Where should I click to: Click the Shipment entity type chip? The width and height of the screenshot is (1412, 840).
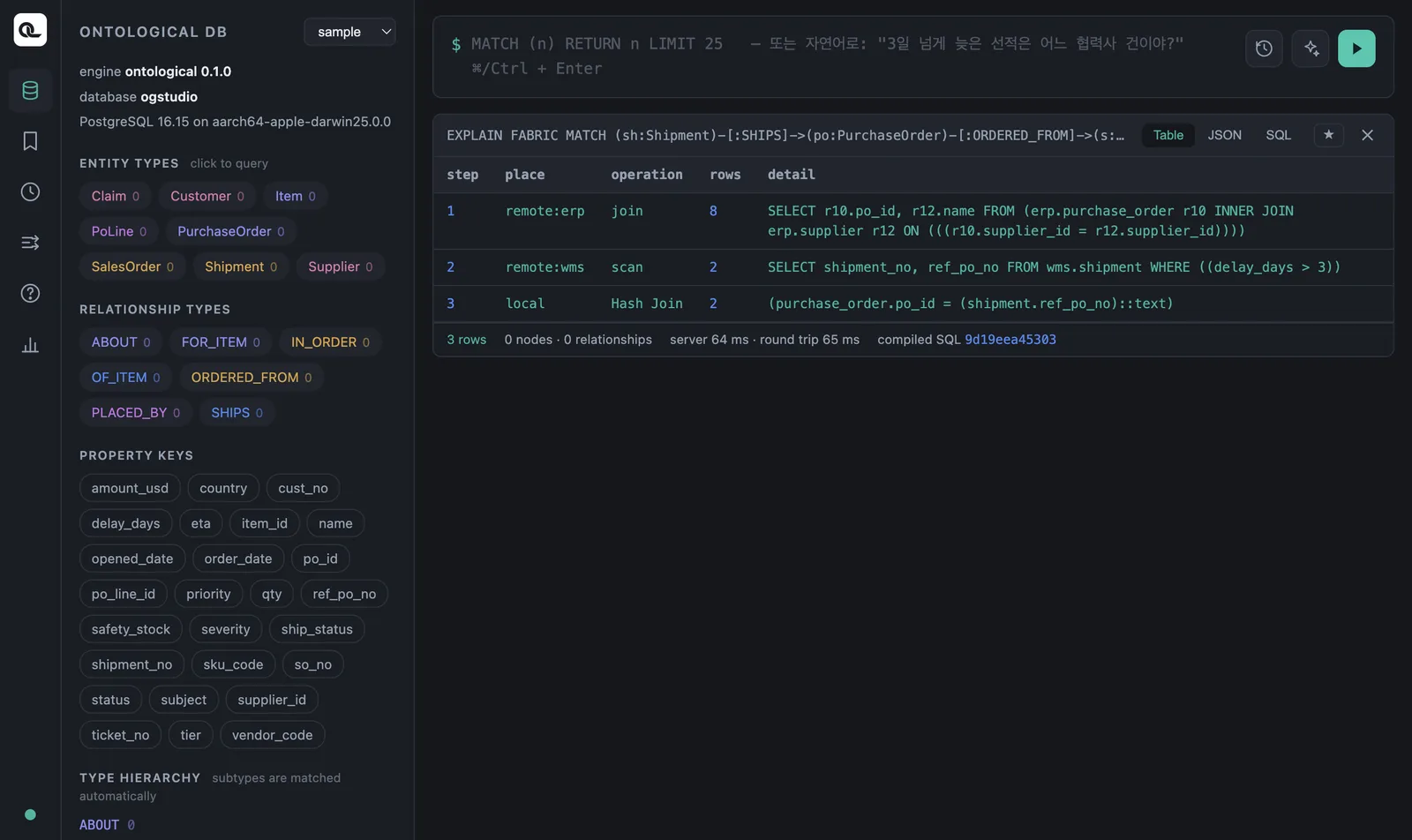tap(241, 266)
